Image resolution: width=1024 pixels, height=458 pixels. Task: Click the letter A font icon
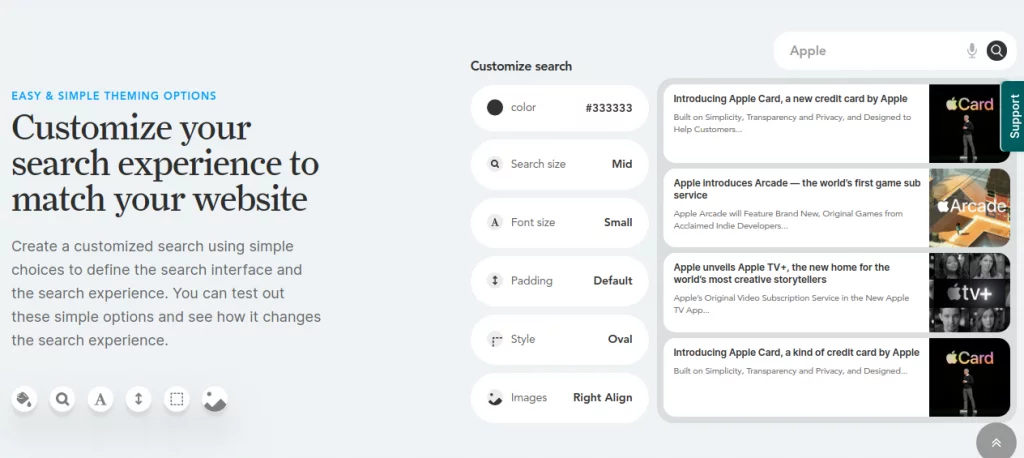point(100,400)
